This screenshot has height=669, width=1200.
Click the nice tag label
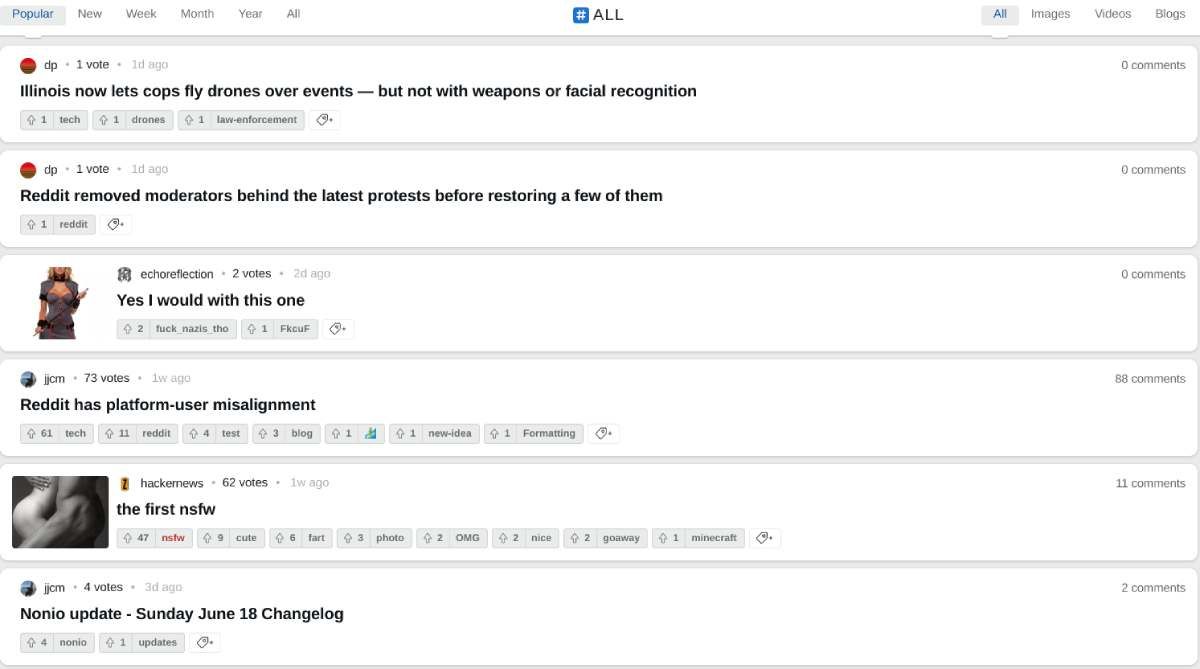(541, 538)
